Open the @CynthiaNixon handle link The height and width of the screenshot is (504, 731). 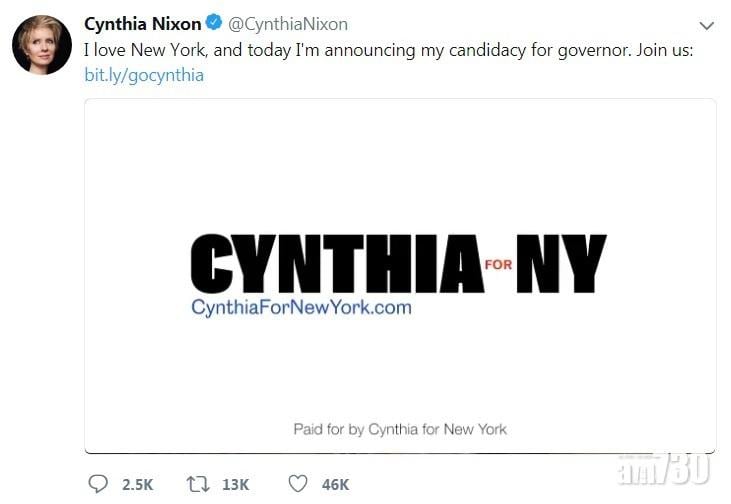(288, 24)
